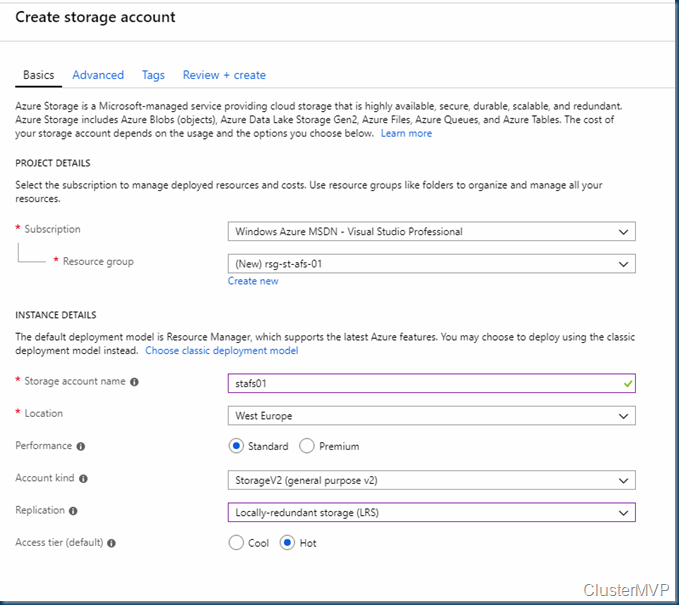Click info icon beside Account kind
Image resolution: width=679 pixels, height=605 pixels.
pyautogui.click(x=84, y=479)
